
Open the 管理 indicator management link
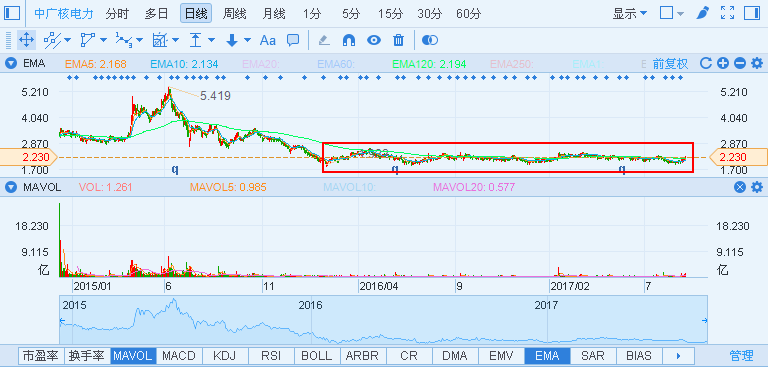coord(741,356)
